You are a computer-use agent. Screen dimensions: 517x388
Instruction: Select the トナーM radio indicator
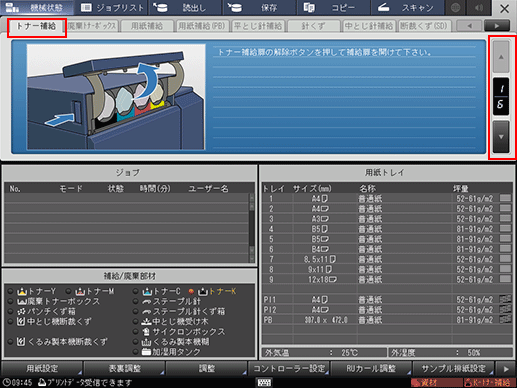tap(68, 291)
